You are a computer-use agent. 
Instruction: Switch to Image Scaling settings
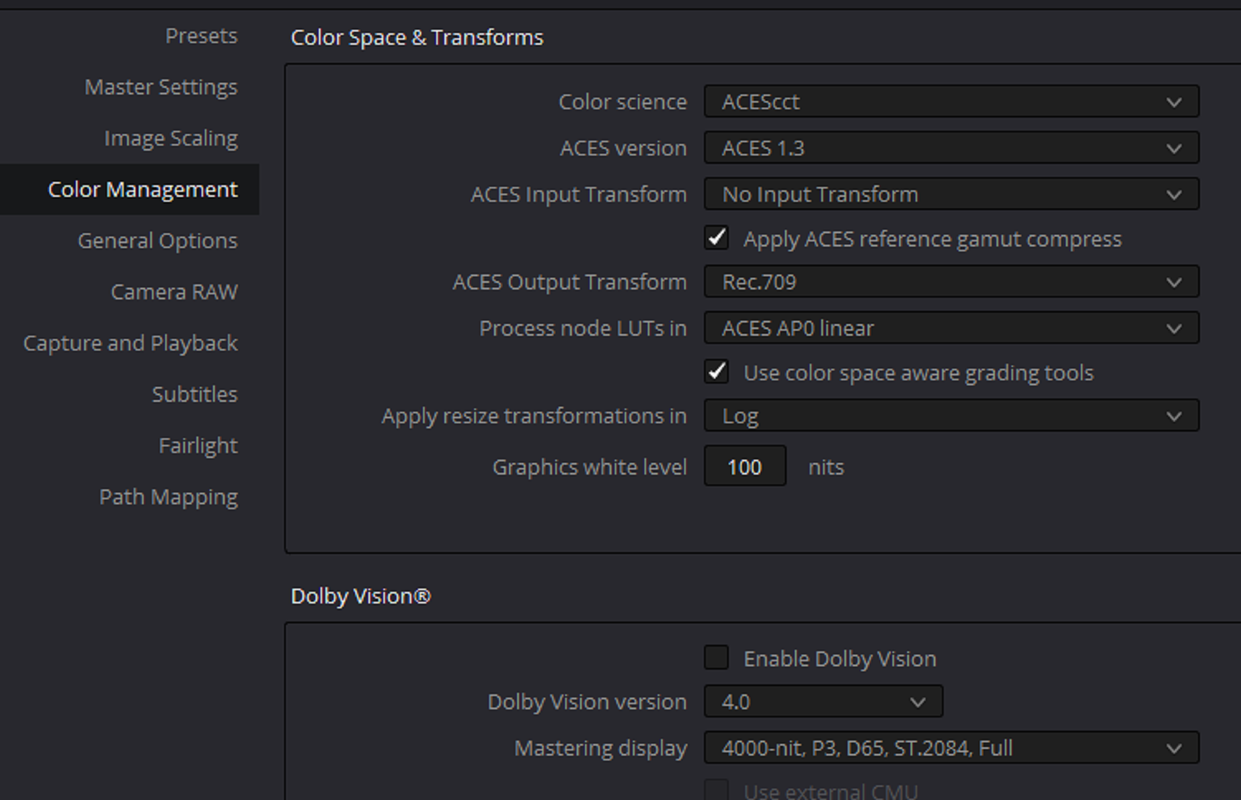(x=171, y=138)
